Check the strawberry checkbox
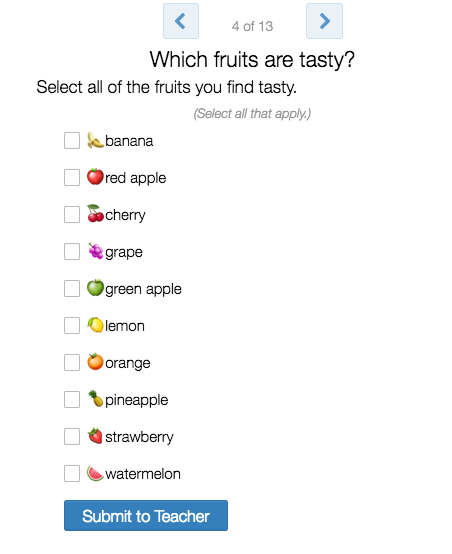 [72, 436]
